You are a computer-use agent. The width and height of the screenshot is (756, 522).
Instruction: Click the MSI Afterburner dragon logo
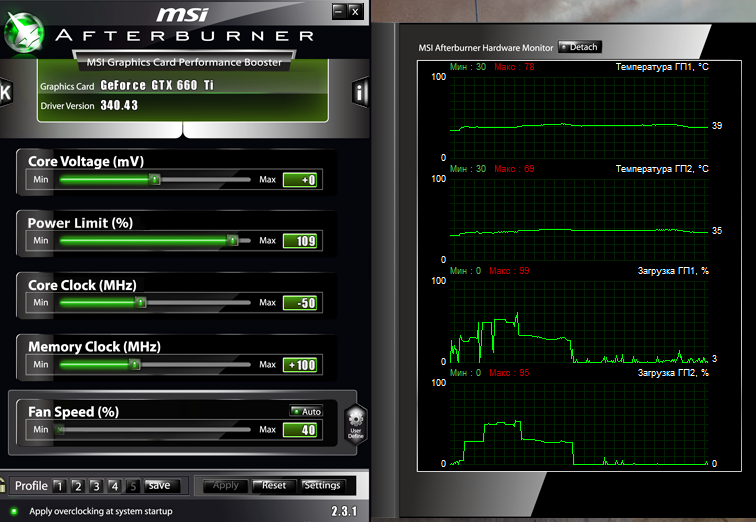(x=23, y=32)
